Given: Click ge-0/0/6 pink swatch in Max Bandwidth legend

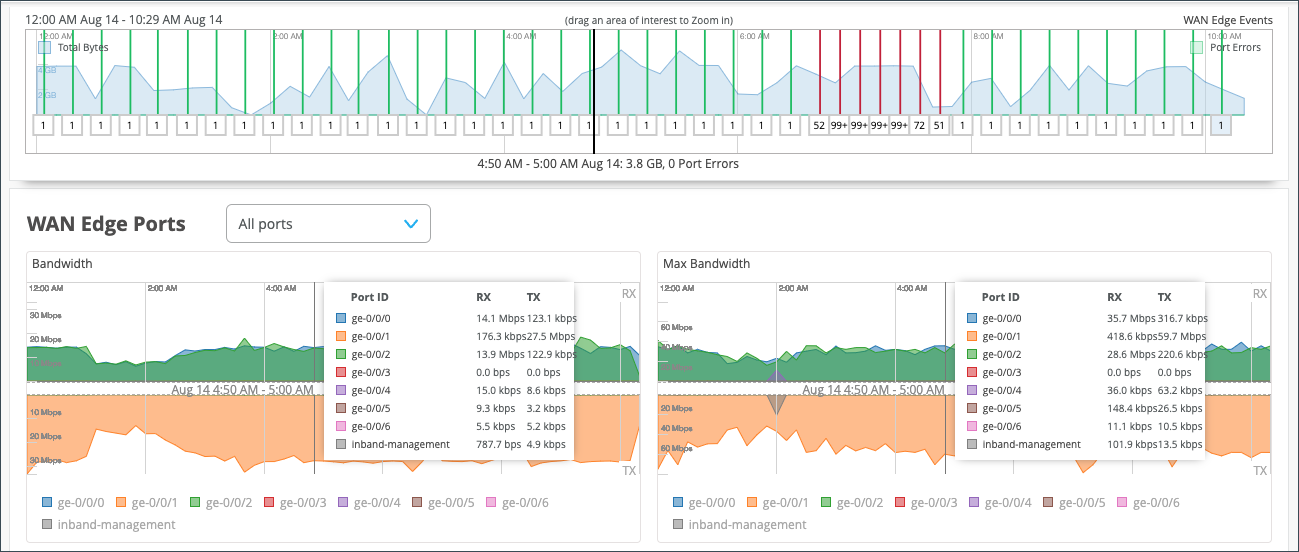Looking at the screenshot, I should pyautogui.click(x=1122, y=502).
